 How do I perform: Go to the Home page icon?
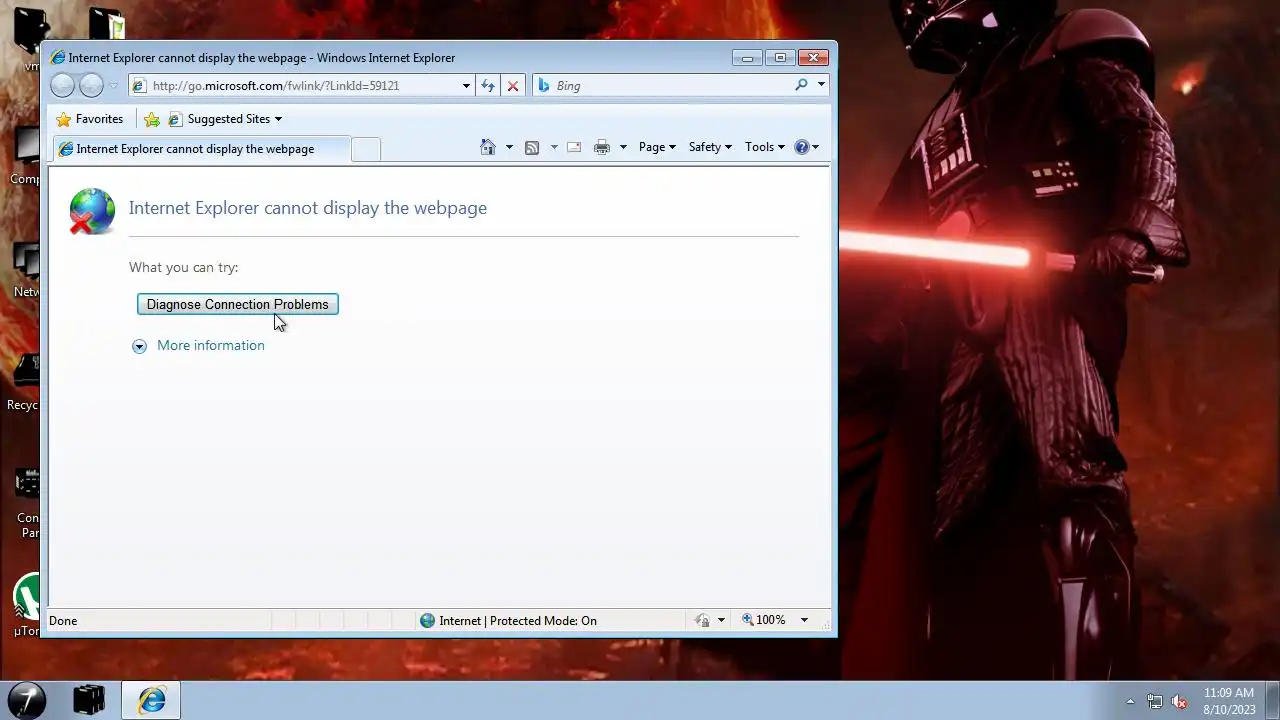coord(488,147)
